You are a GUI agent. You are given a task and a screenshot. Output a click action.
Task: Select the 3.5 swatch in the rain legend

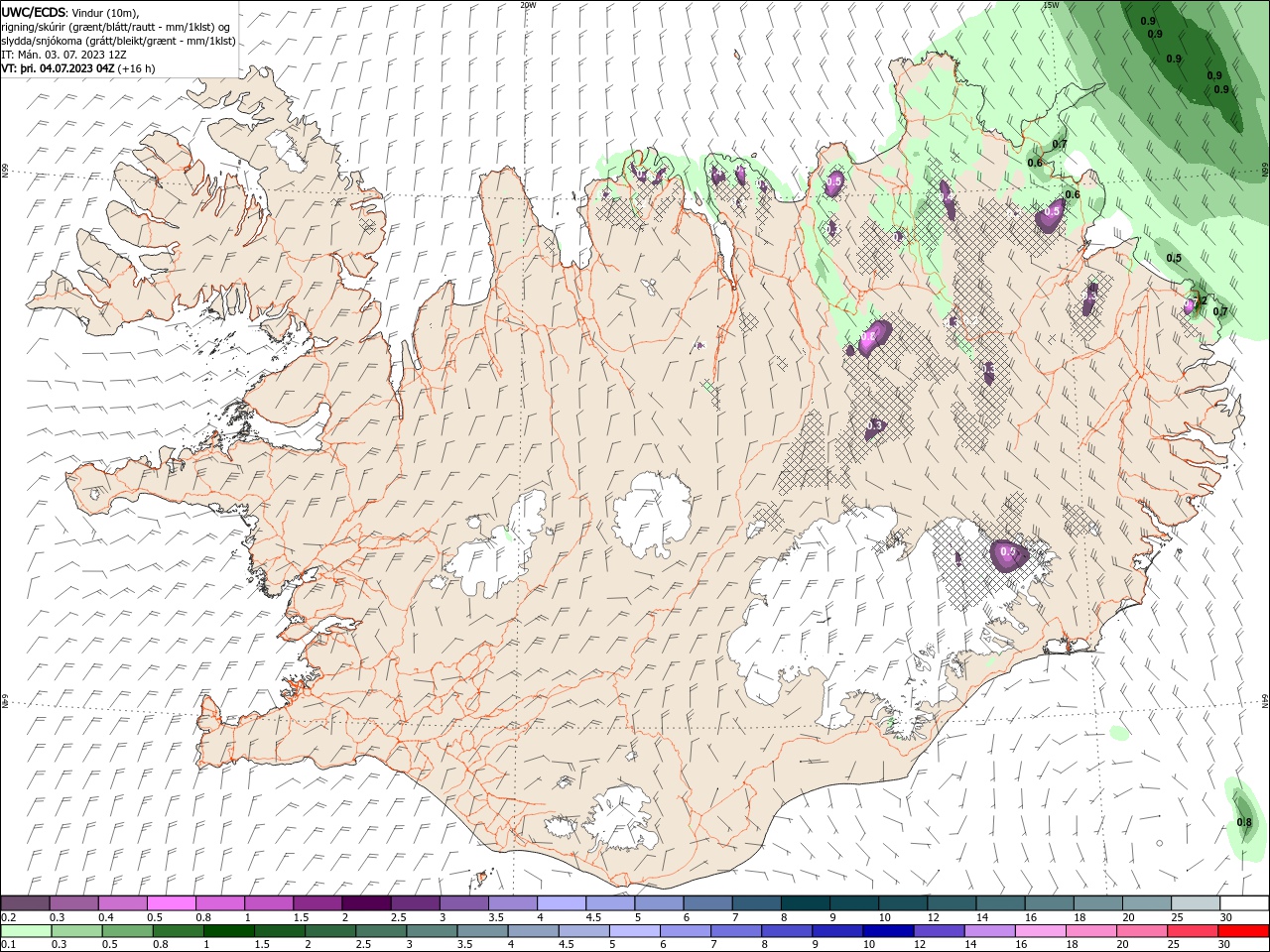482,931
